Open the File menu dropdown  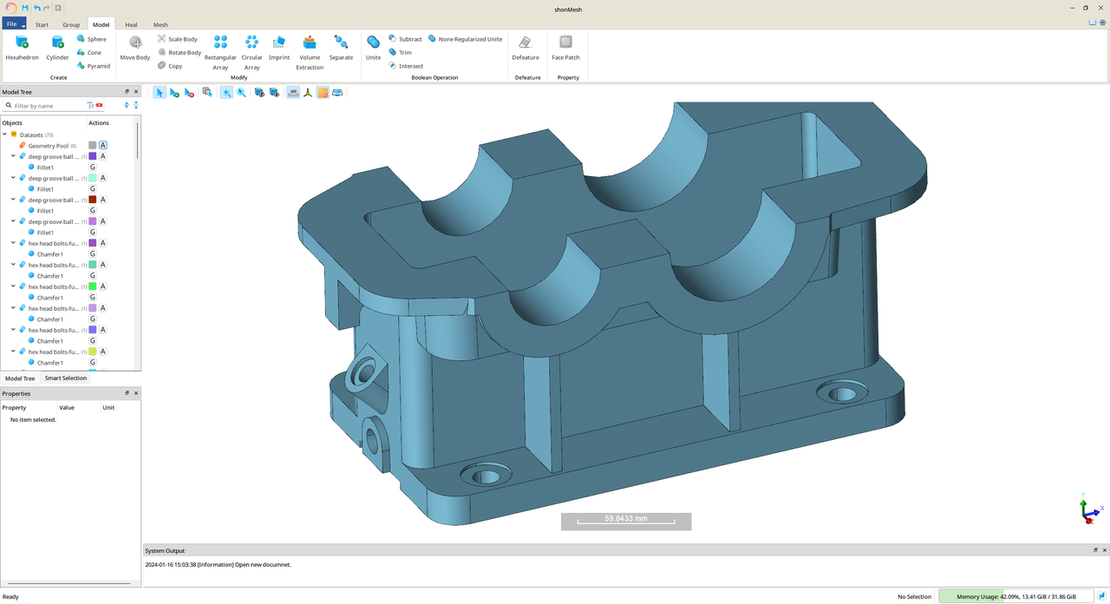coord(14,24)
